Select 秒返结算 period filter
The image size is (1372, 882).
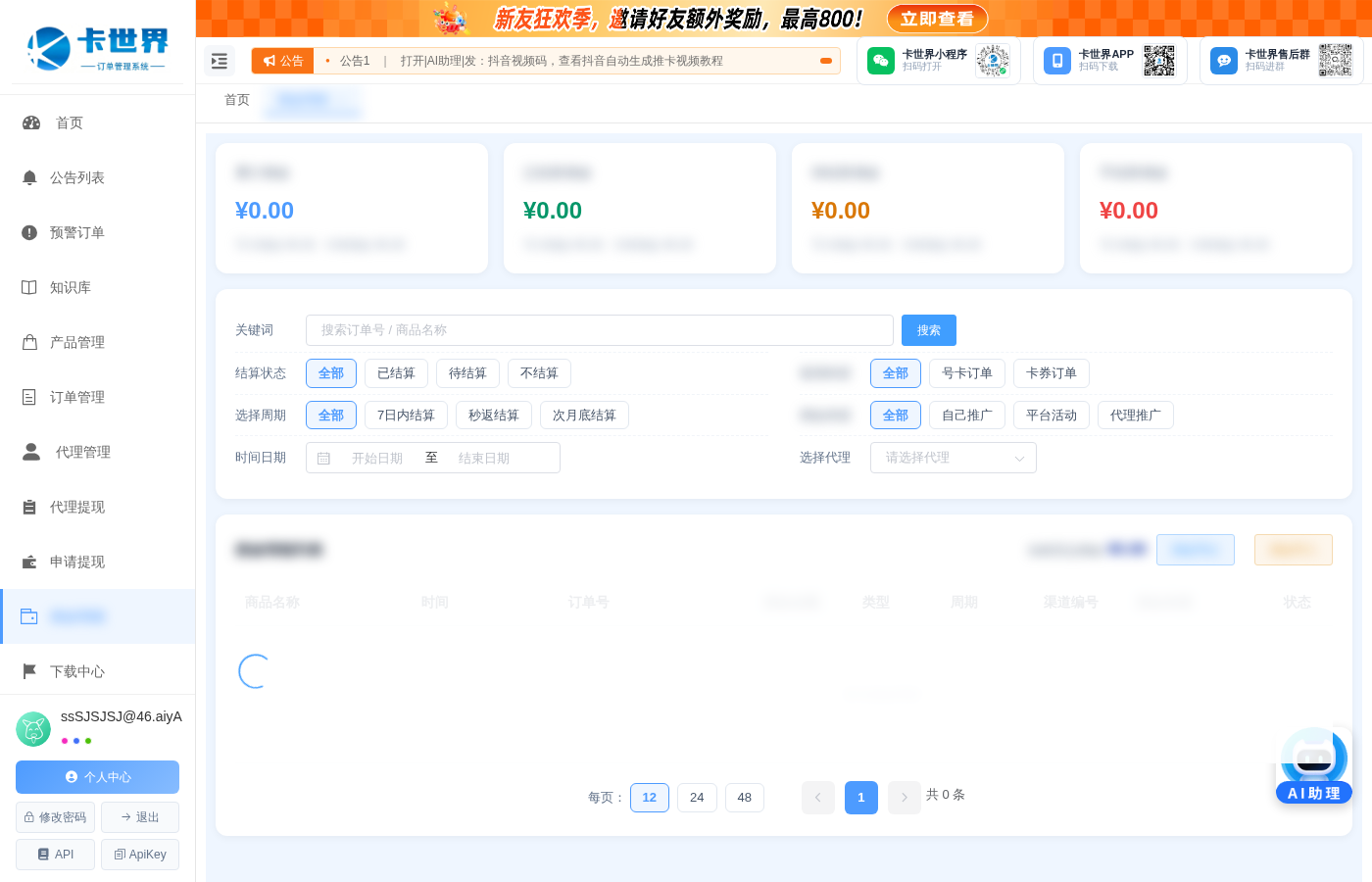tap(494, 416)
